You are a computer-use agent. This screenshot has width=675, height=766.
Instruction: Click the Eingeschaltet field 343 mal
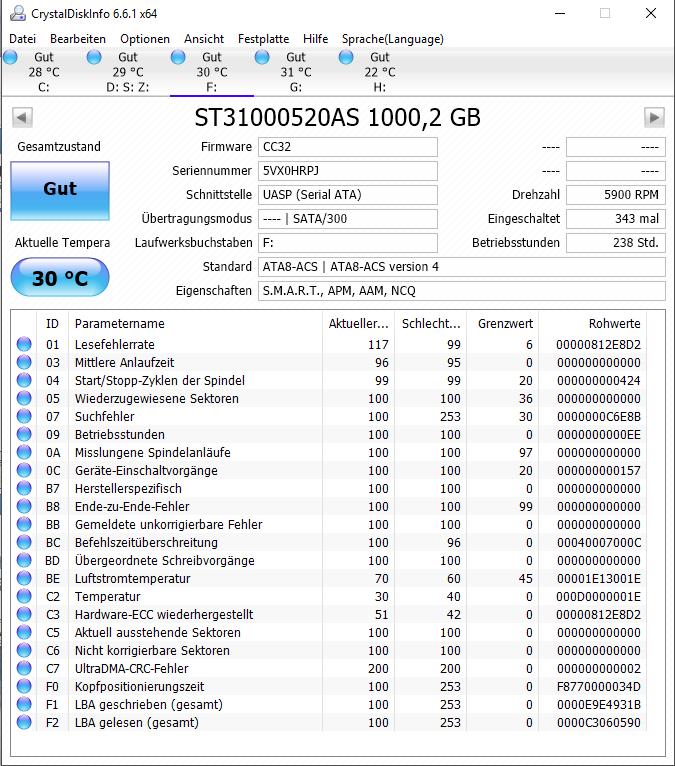tap(616, 219)
